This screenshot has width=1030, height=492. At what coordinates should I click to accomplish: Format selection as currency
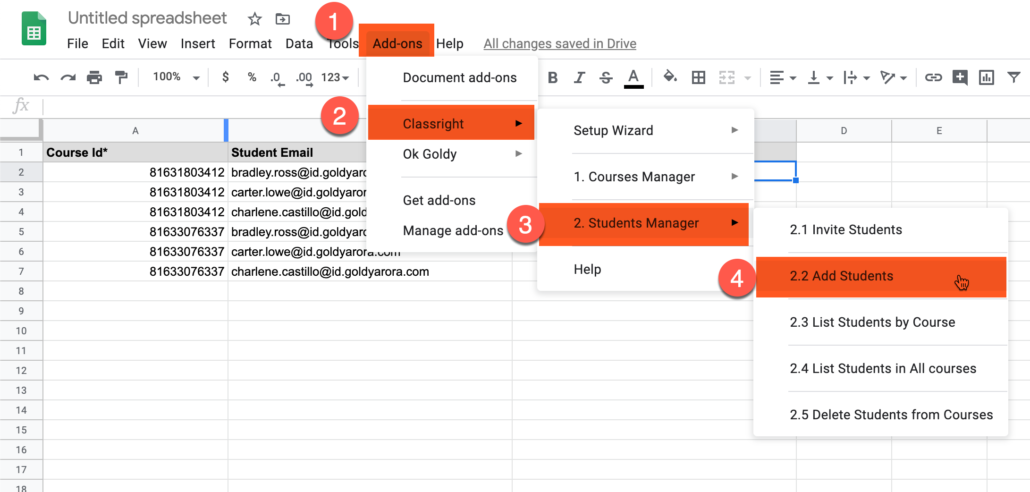click(225, 77)
